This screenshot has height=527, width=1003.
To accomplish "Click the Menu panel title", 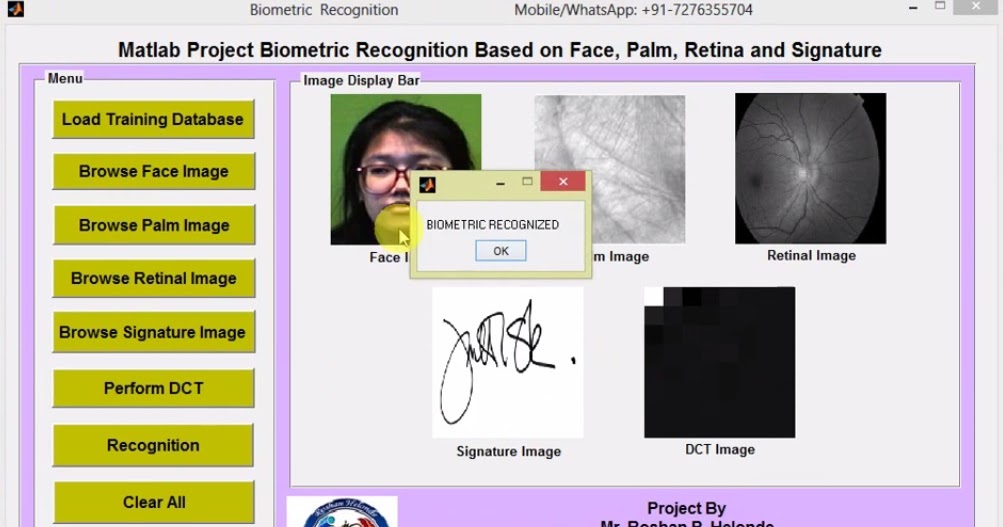I will [65, 78].
